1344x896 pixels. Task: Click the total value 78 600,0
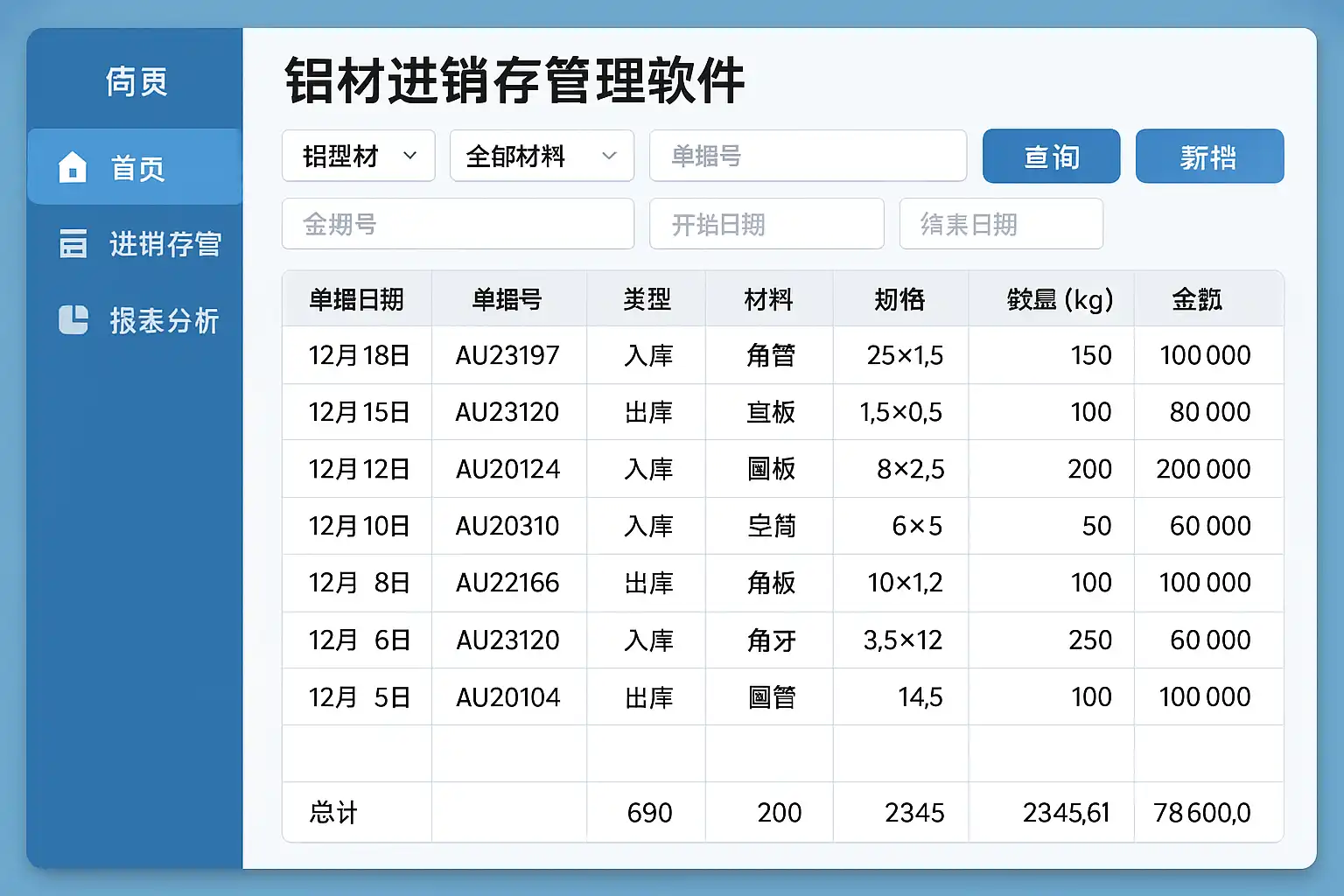coord(1202,813)
